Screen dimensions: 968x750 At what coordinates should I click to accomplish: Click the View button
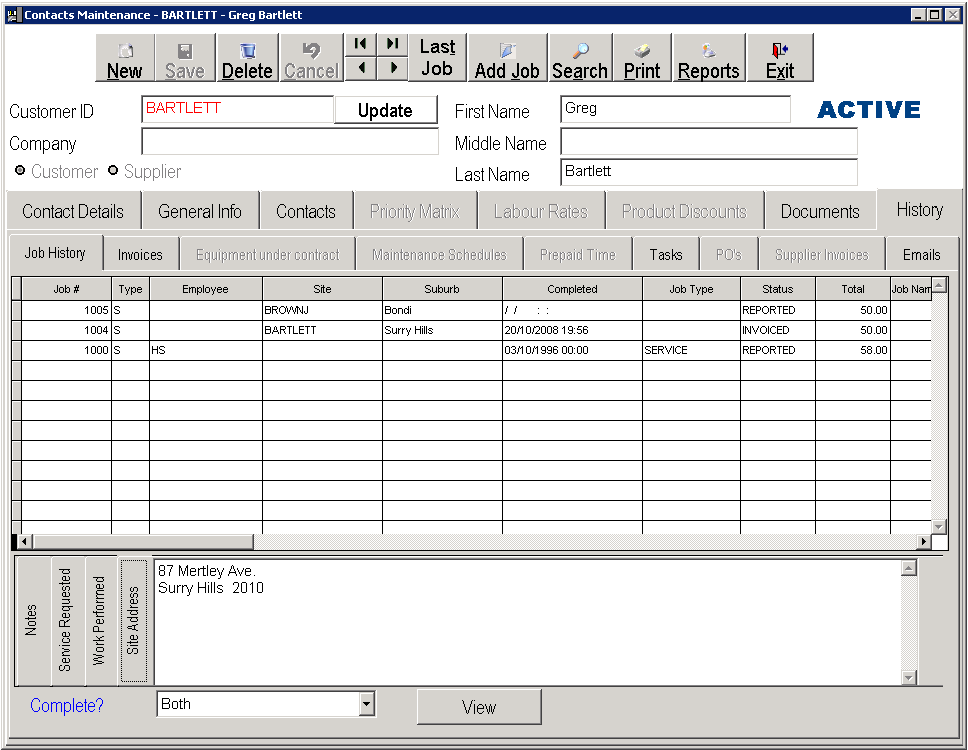pos(479,707)
